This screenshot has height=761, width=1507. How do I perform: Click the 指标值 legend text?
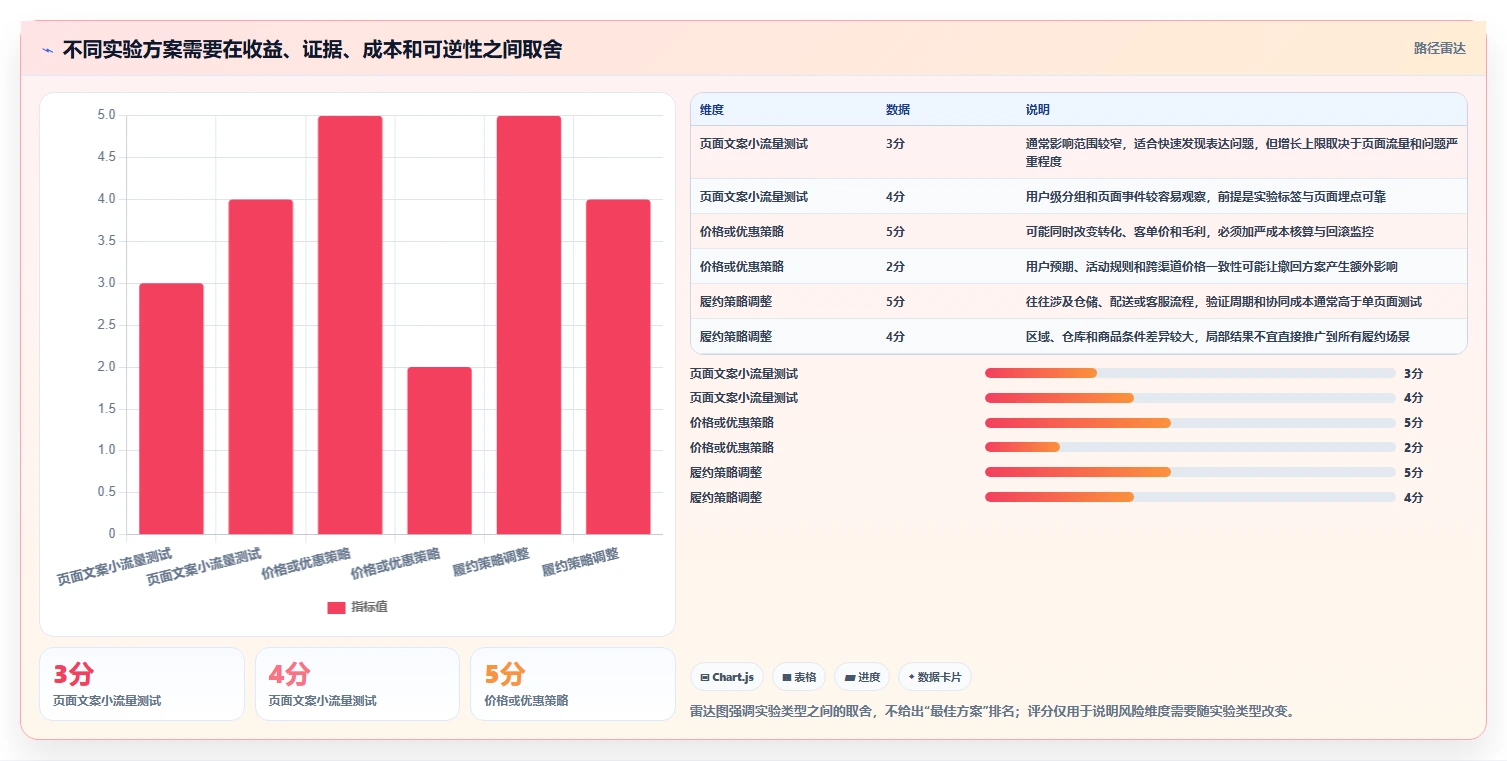(x=369, y=607)
